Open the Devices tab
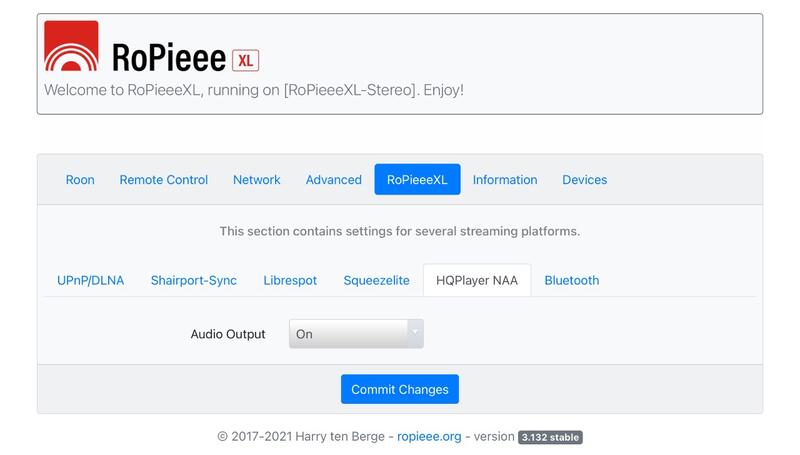 [585, 180]
